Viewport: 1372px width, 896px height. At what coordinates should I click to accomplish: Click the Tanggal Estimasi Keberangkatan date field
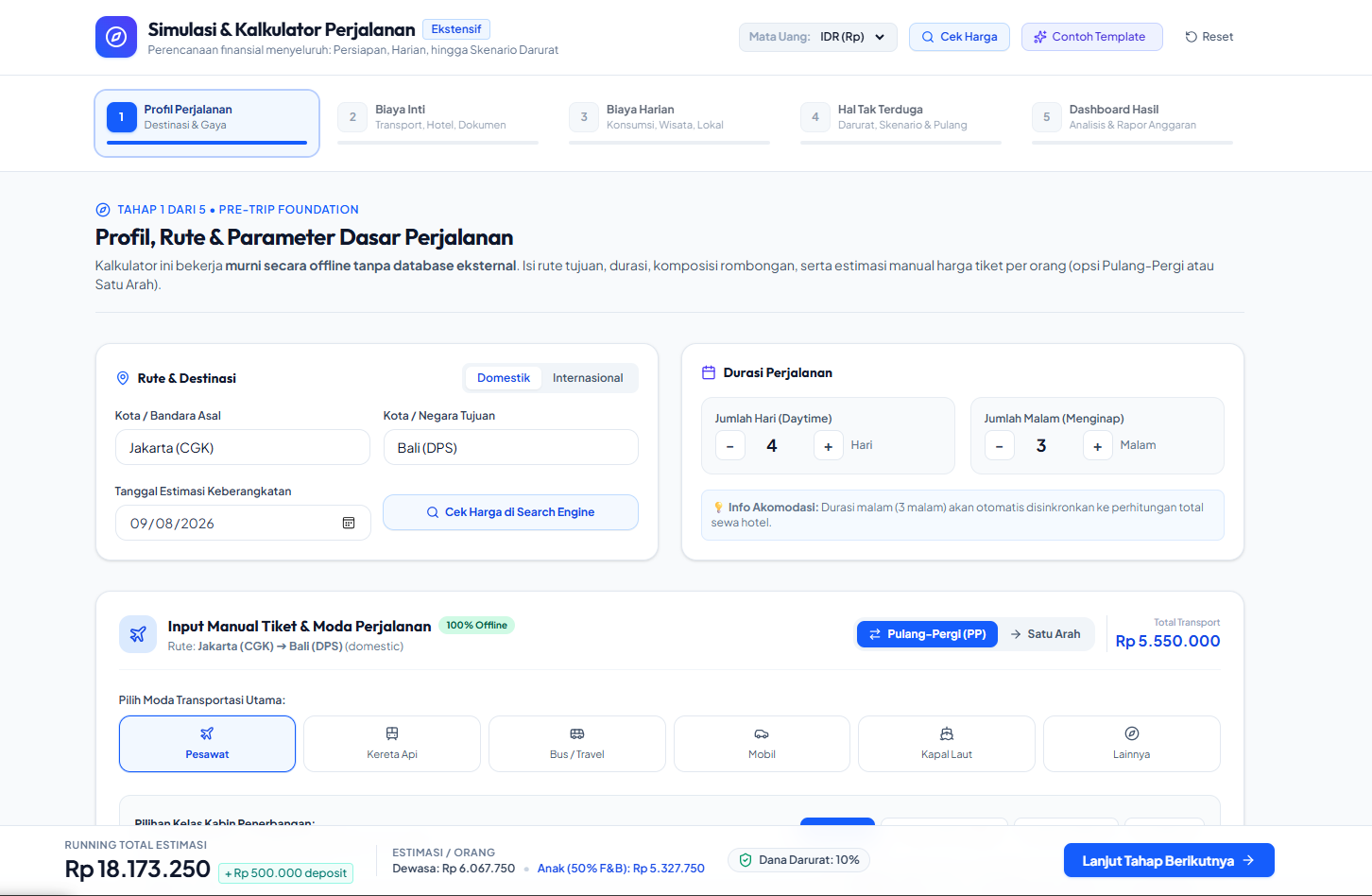(243, 523)
